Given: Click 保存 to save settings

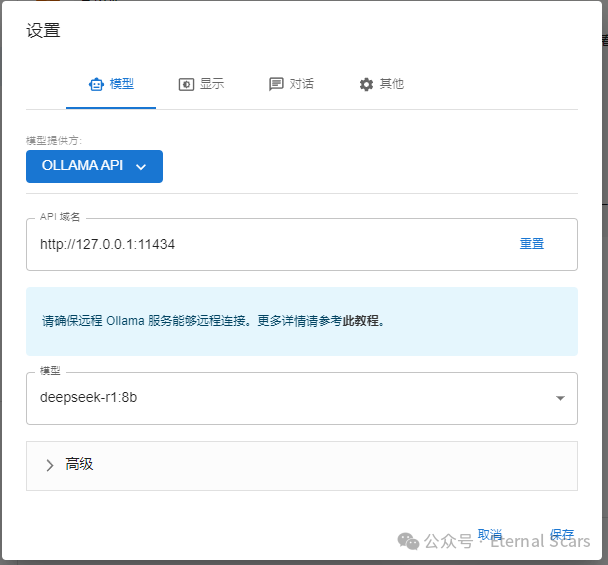Looking at the screenshot, I should coord(562,535).
